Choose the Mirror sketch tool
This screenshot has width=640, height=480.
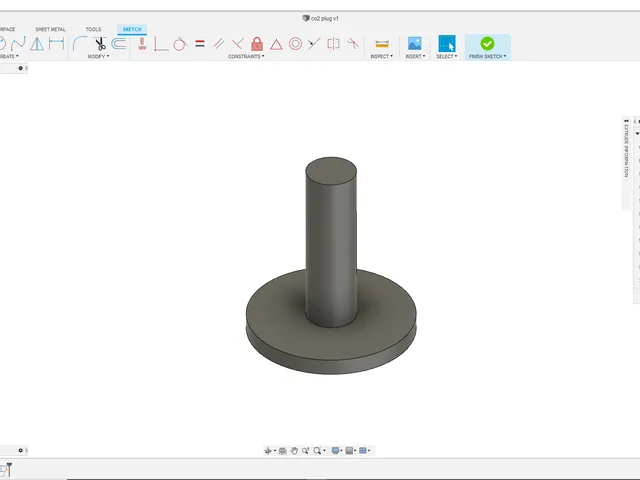tap(37, 44)
